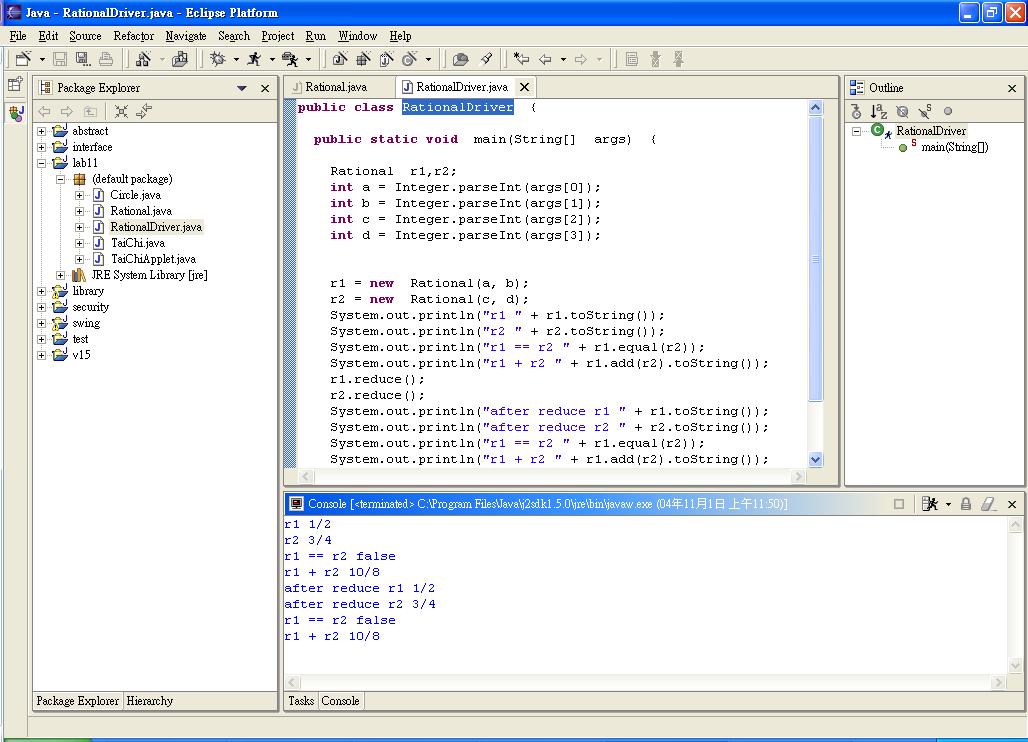Close the RationalDriver.java editor tab
1028x742 pixels.
coord(524,87)
